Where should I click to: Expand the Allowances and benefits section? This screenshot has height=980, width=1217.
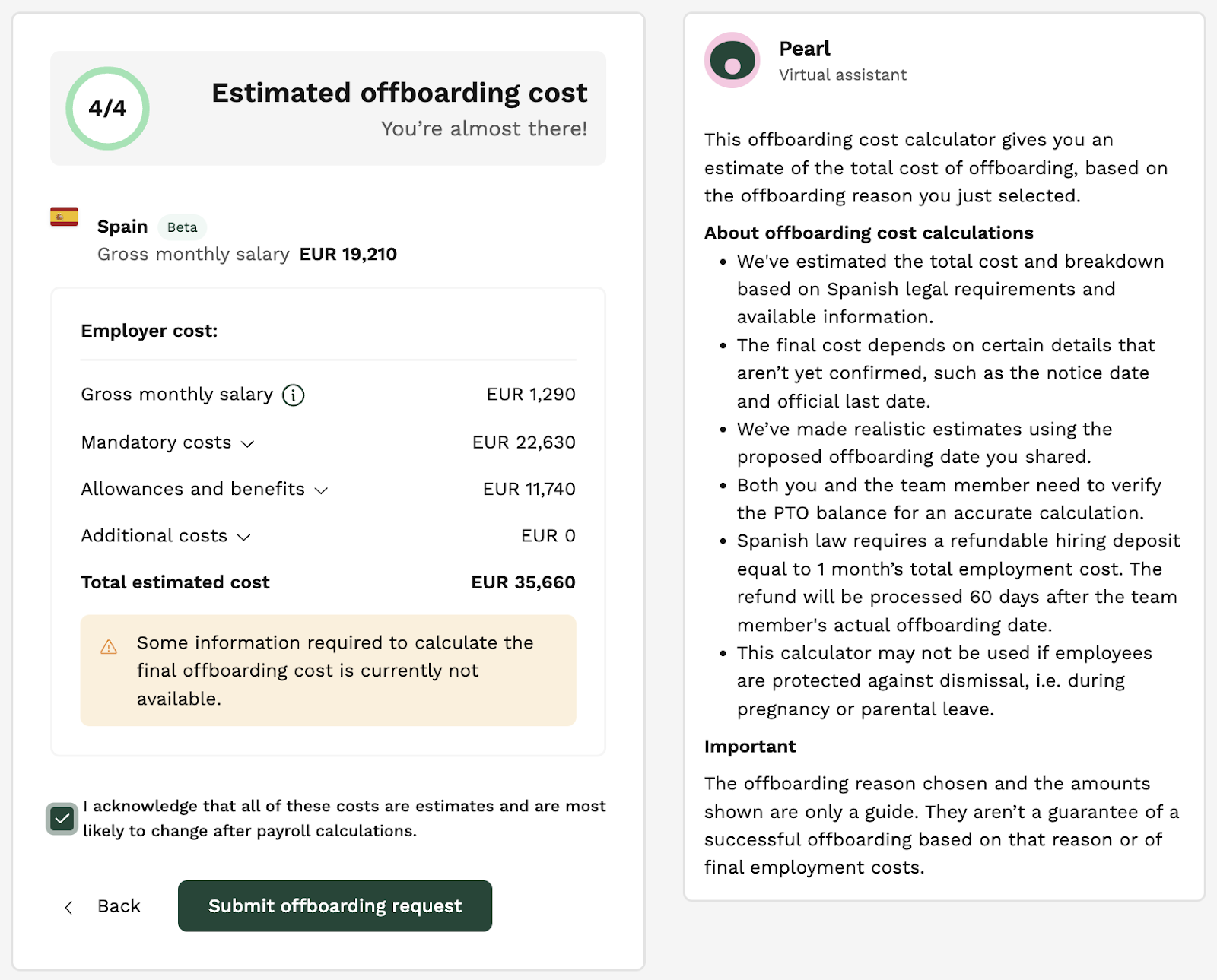click(x=321, y=490)
